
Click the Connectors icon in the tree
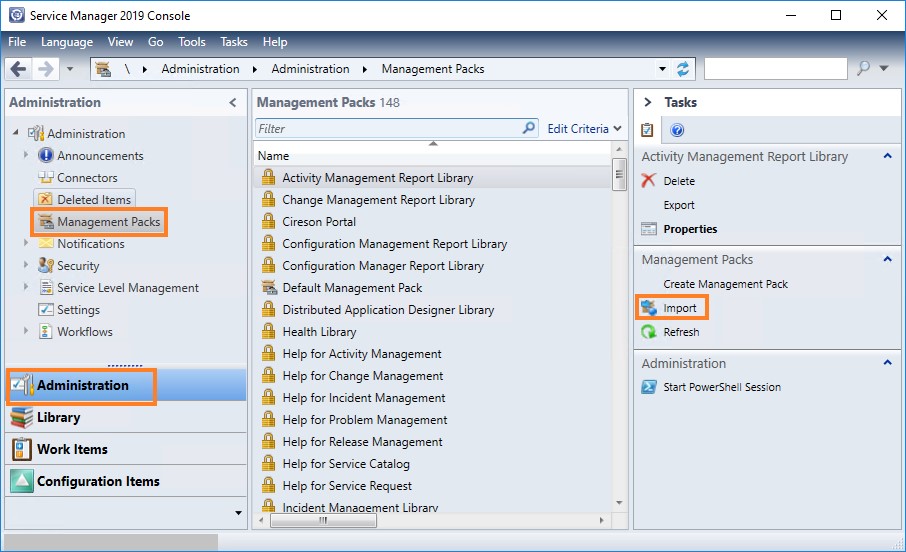point(46,177)
